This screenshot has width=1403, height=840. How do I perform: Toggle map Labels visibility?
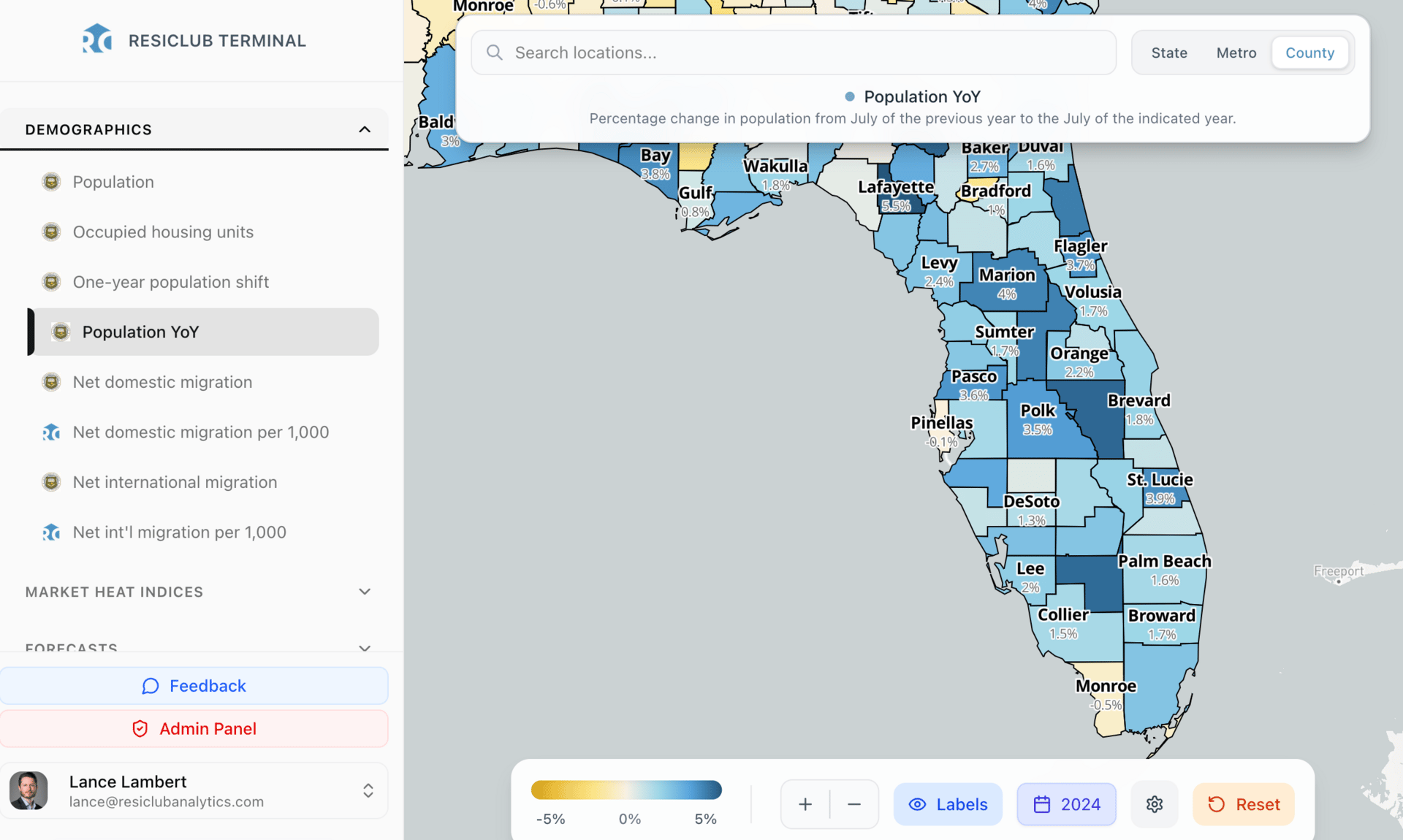pos(948,804)
